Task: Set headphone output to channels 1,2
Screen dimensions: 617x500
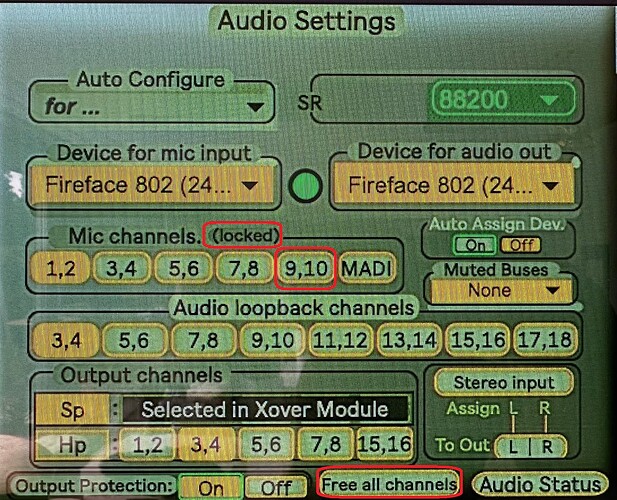Action: click(x=147, y=445)
